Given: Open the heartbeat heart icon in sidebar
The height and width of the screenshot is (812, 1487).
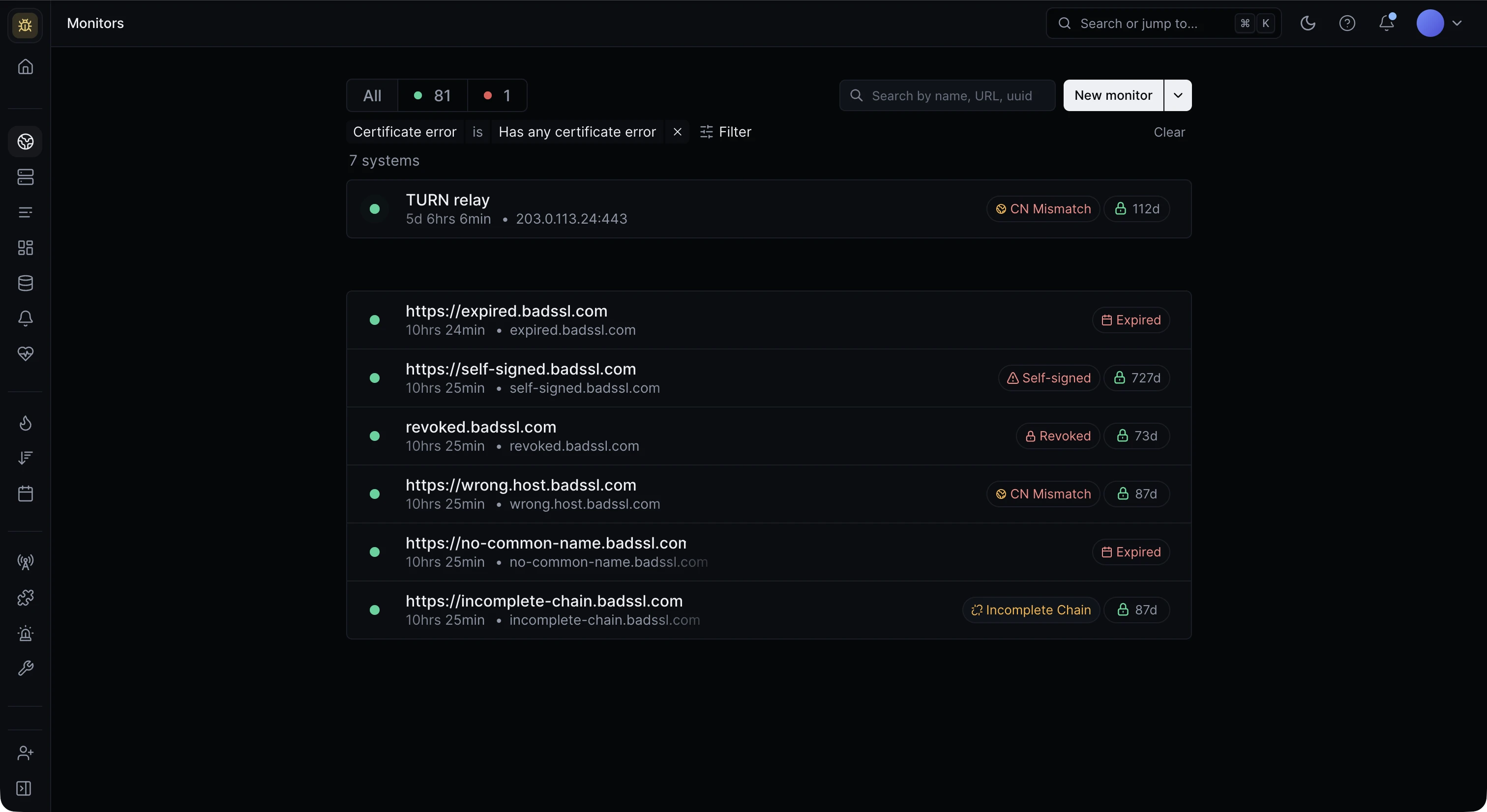Looking at the screenshot, I should click(x=26, y=354).
